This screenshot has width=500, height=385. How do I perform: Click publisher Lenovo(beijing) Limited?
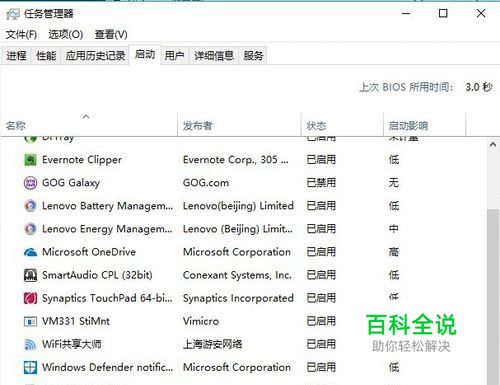pos(238,206)
